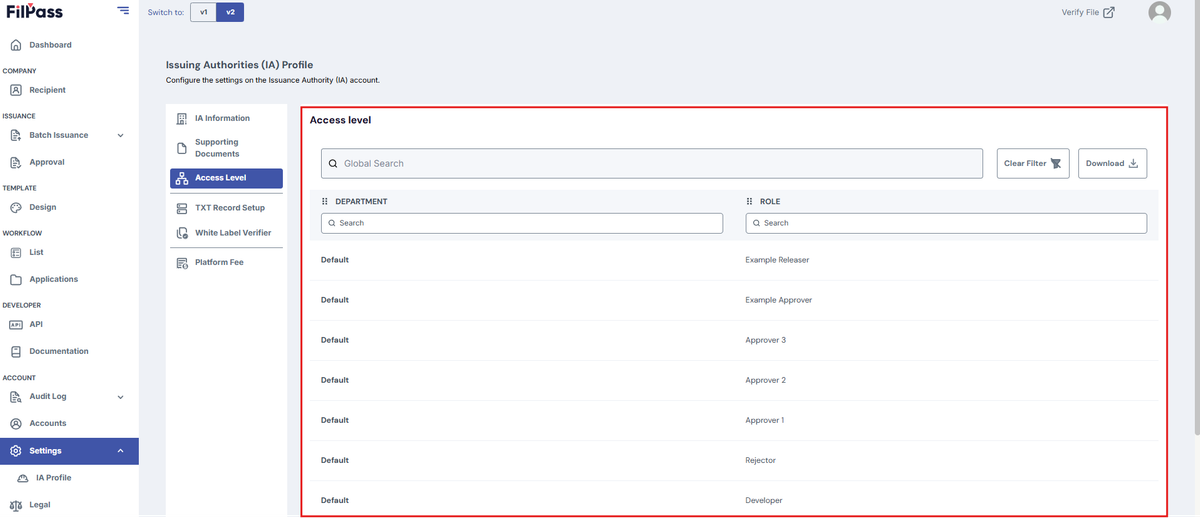The image size is (1200, 518).
Task: Switch to version v2
Action: (230, 12)
